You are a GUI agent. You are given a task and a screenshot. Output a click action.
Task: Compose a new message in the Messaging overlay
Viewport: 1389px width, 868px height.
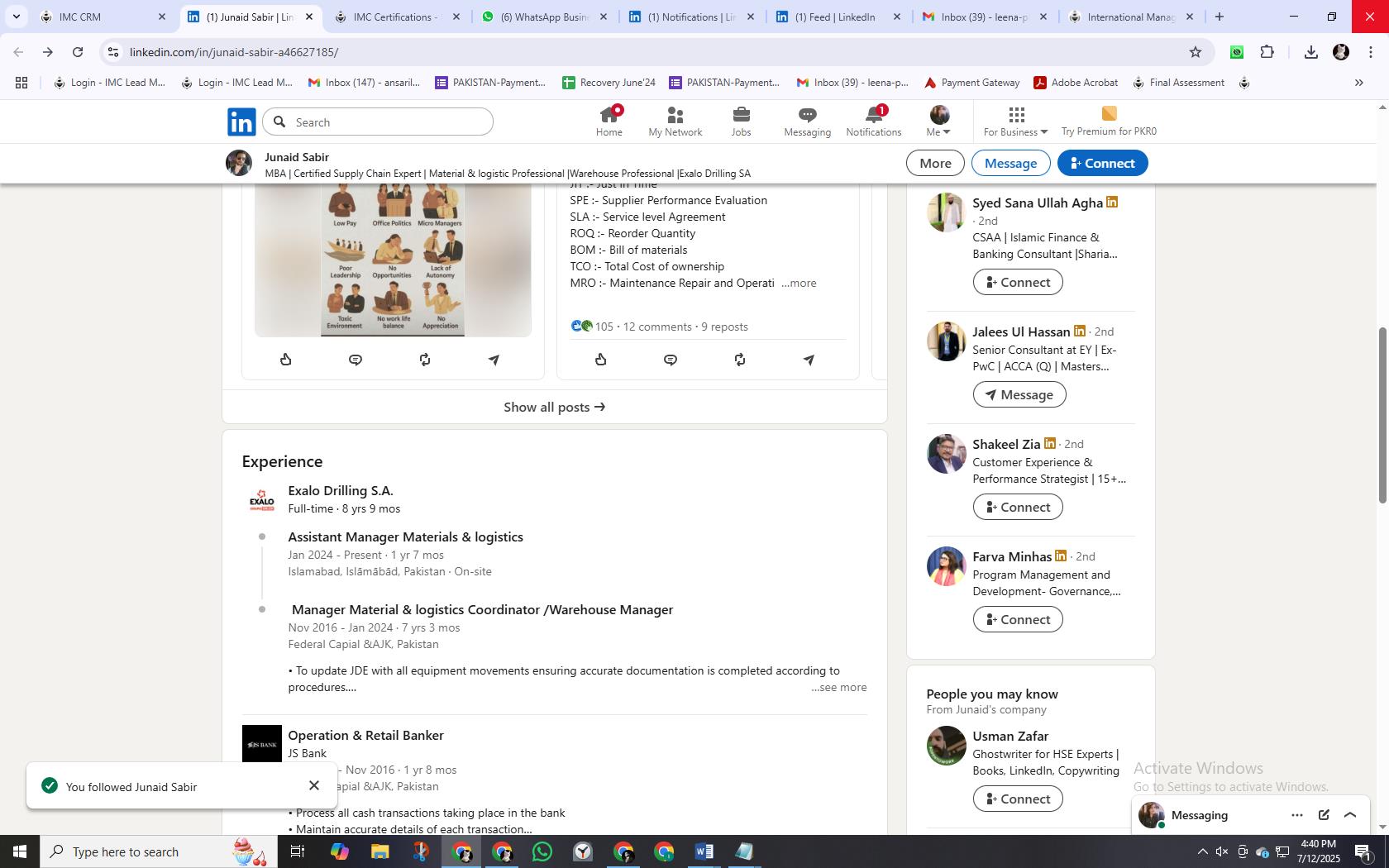coord(1324,815)
